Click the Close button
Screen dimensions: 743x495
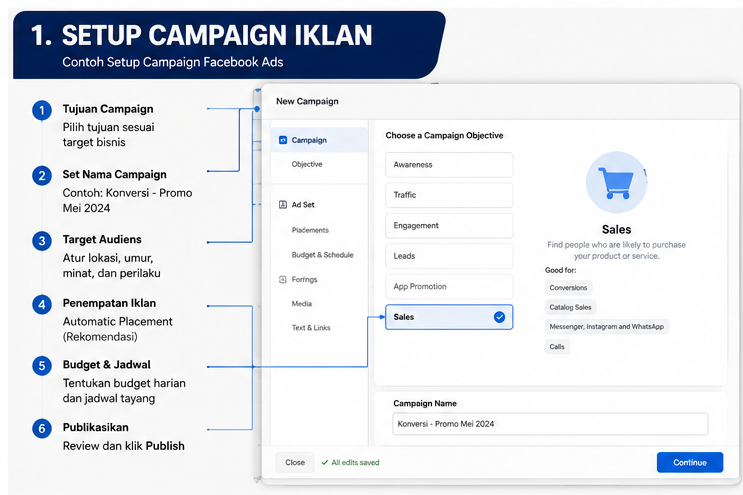(295, 462)
